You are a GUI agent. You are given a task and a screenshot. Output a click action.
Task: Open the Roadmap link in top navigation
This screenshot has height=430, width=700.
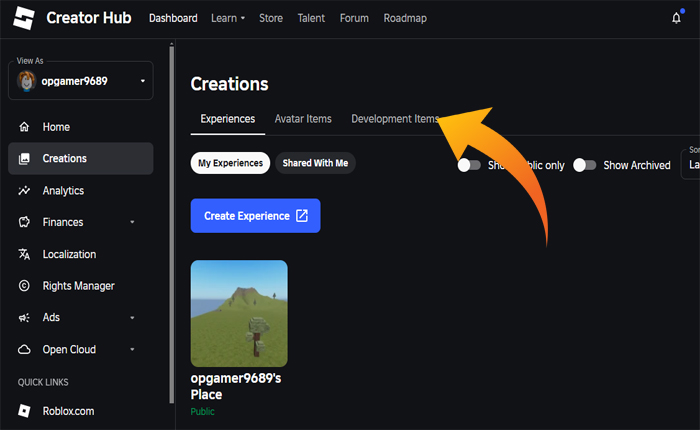pos(404,18)
